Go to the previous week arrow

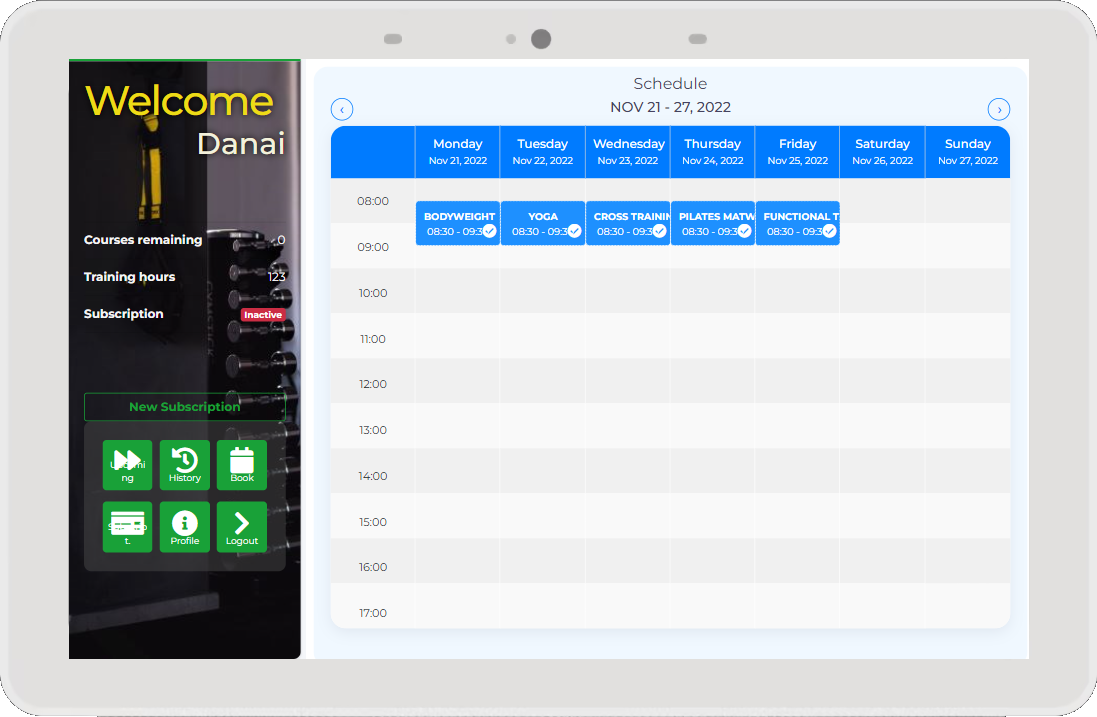tap(342, 109)
